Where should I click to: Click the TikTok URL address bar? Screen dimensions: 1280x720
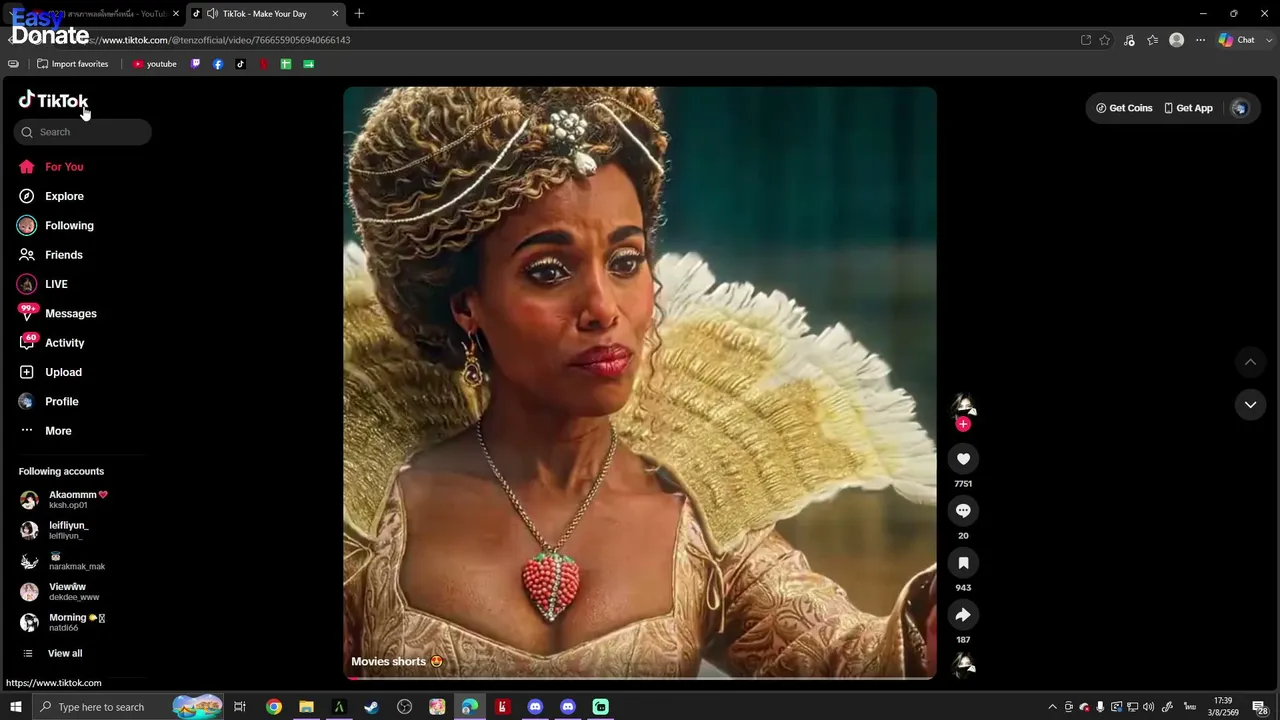pos(560,40)
